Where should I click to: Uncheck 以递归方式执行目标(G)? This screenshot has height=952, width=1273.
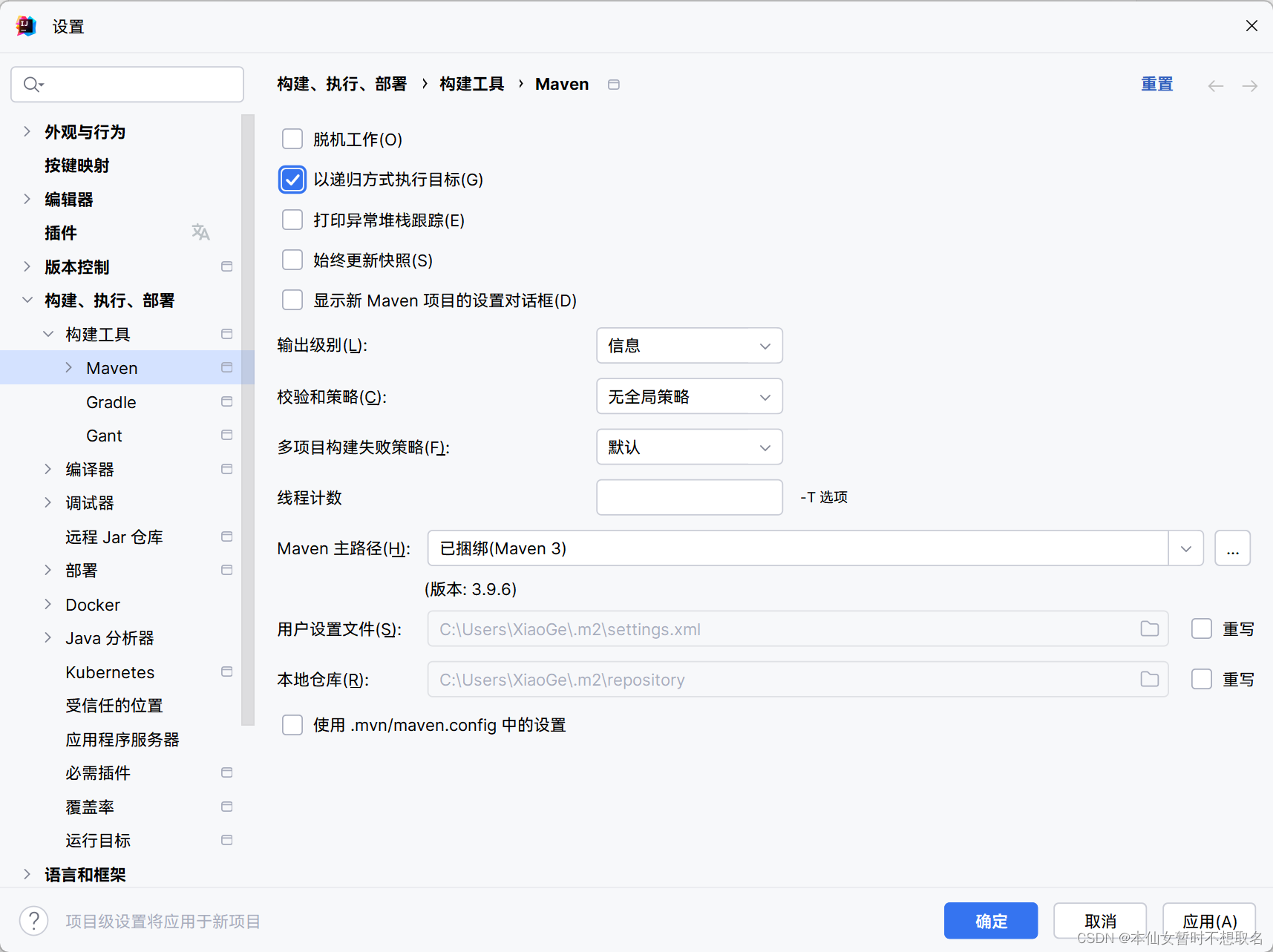(x=292, y=180)
